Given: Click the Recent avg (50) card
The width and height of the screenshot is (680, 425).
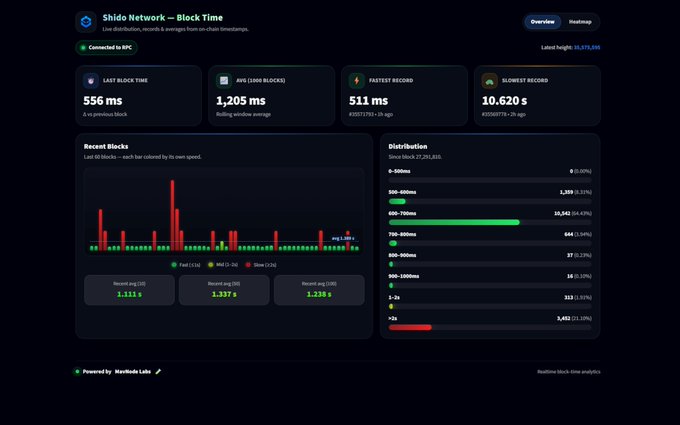Looking at the screenshot, I should click(224, 290).
